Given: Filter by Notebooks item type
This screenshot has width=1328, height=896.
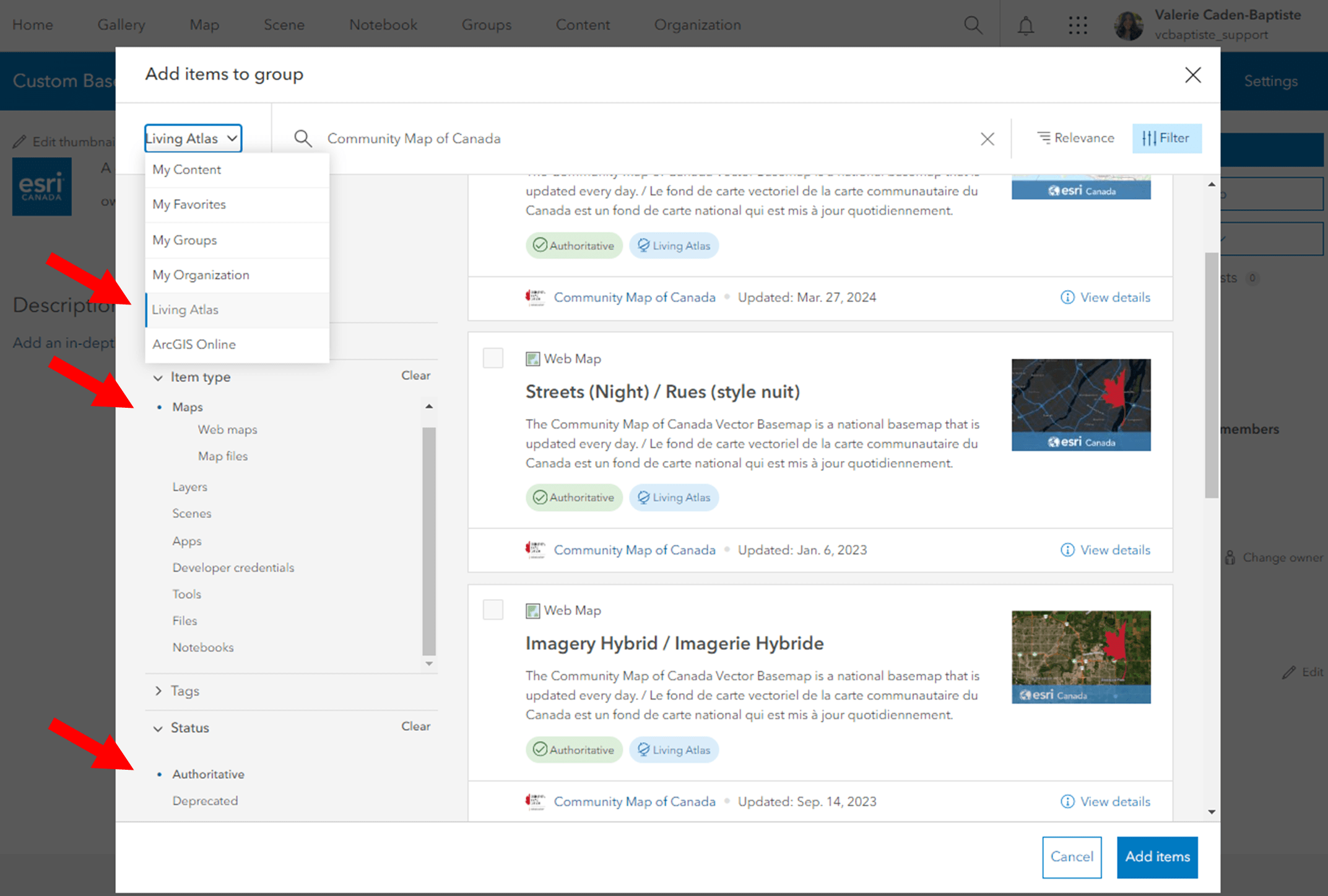Looking at the screenshot, I should 202,647.
